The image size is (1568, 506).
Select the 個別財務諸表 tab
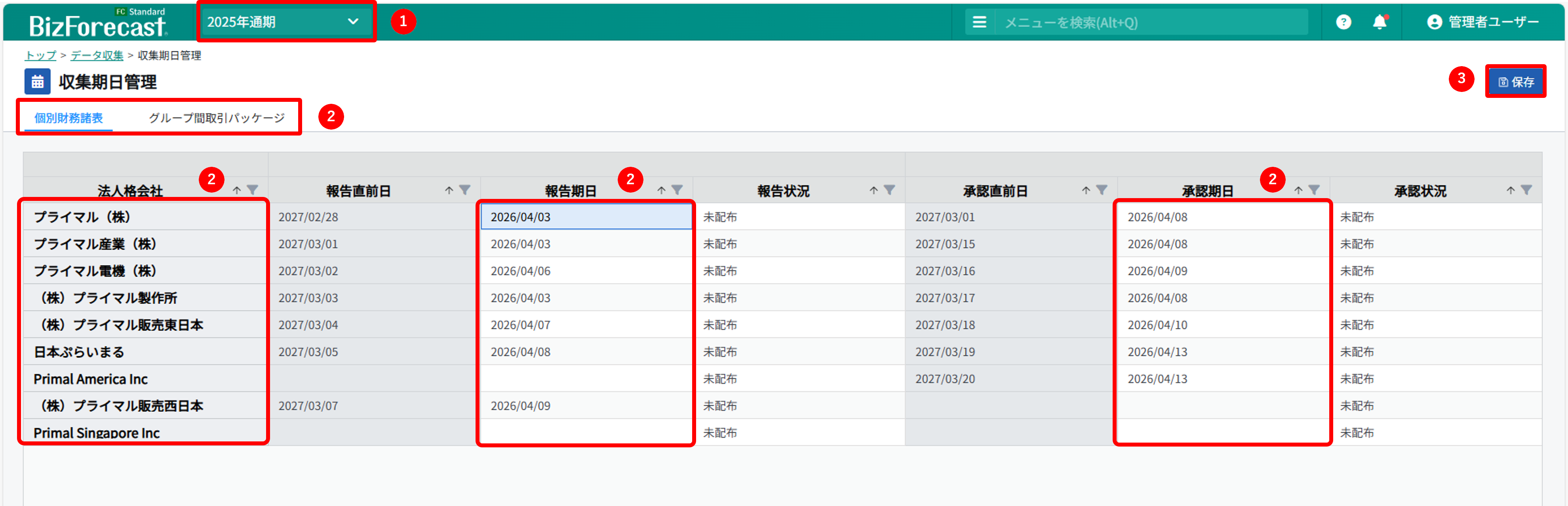(68, 118)
